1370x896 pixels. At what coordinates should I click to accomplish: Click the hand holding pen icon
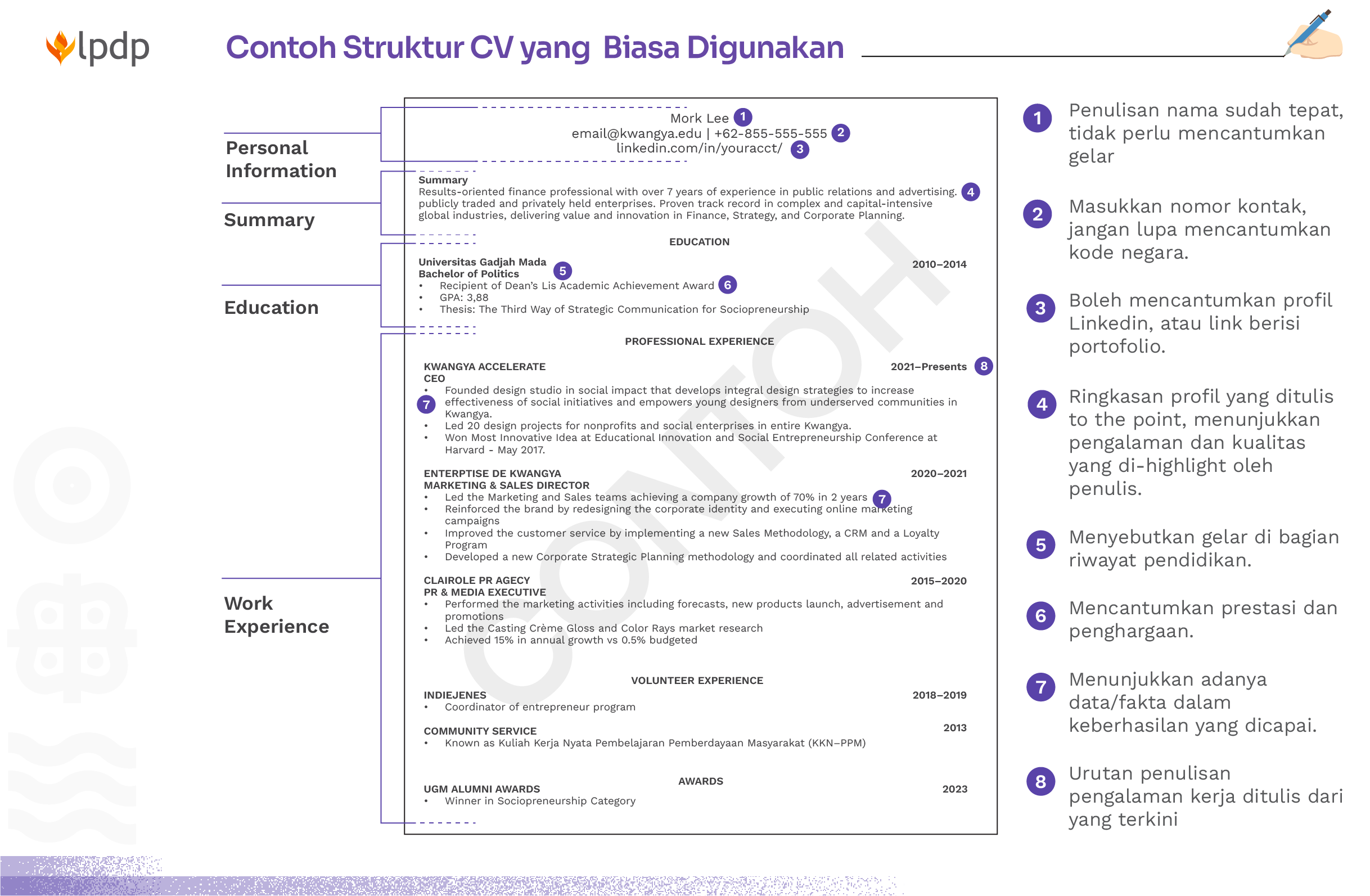click(1317, 35)
